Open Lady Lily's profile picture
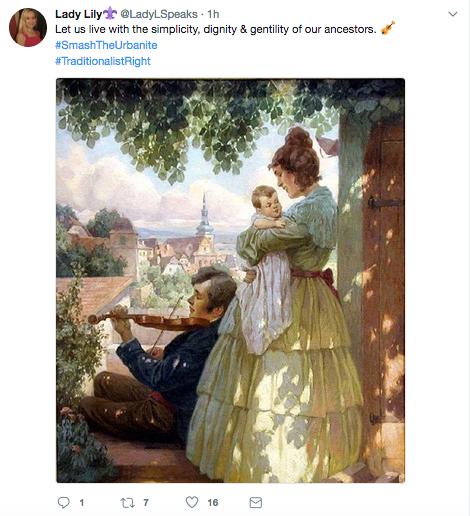Image resolution: width=470 pixels, height=516 pixels. (x=28, y=27)
